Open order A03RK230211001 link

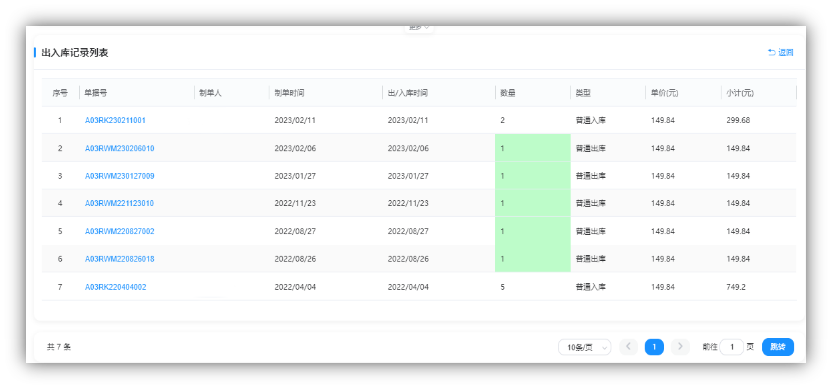[x=115, y=120]
